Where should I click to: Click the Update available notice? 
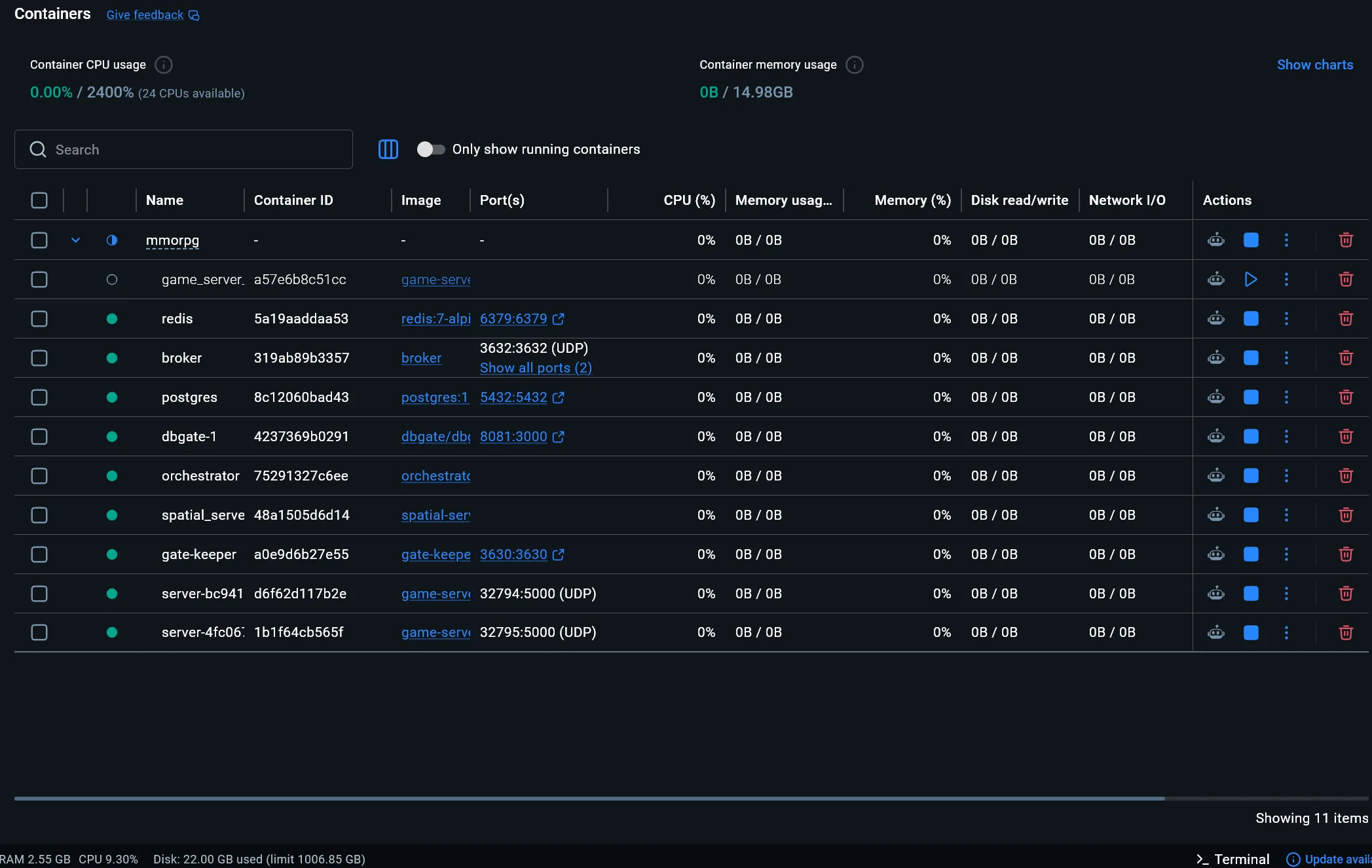1329,859
